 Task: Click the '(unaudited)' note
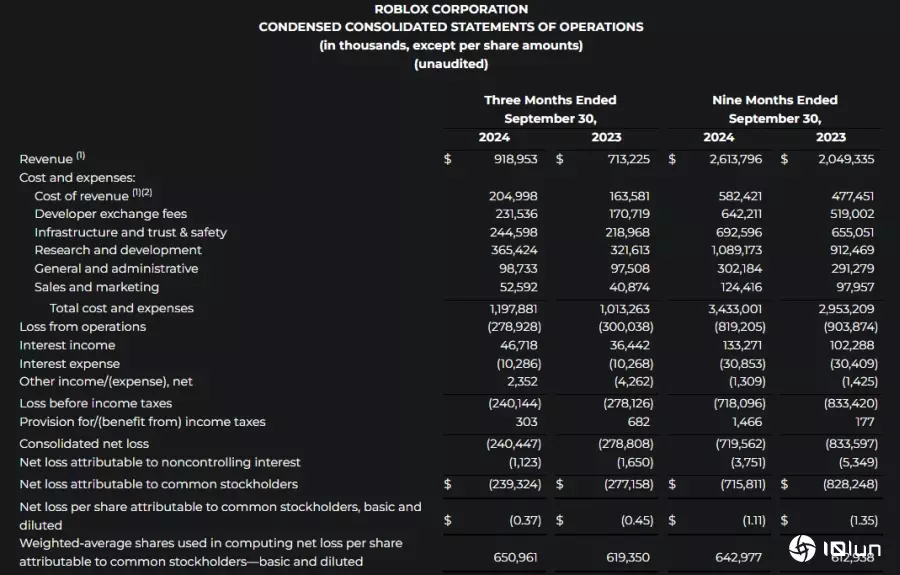pyautogui.click(x=451, y=64)
